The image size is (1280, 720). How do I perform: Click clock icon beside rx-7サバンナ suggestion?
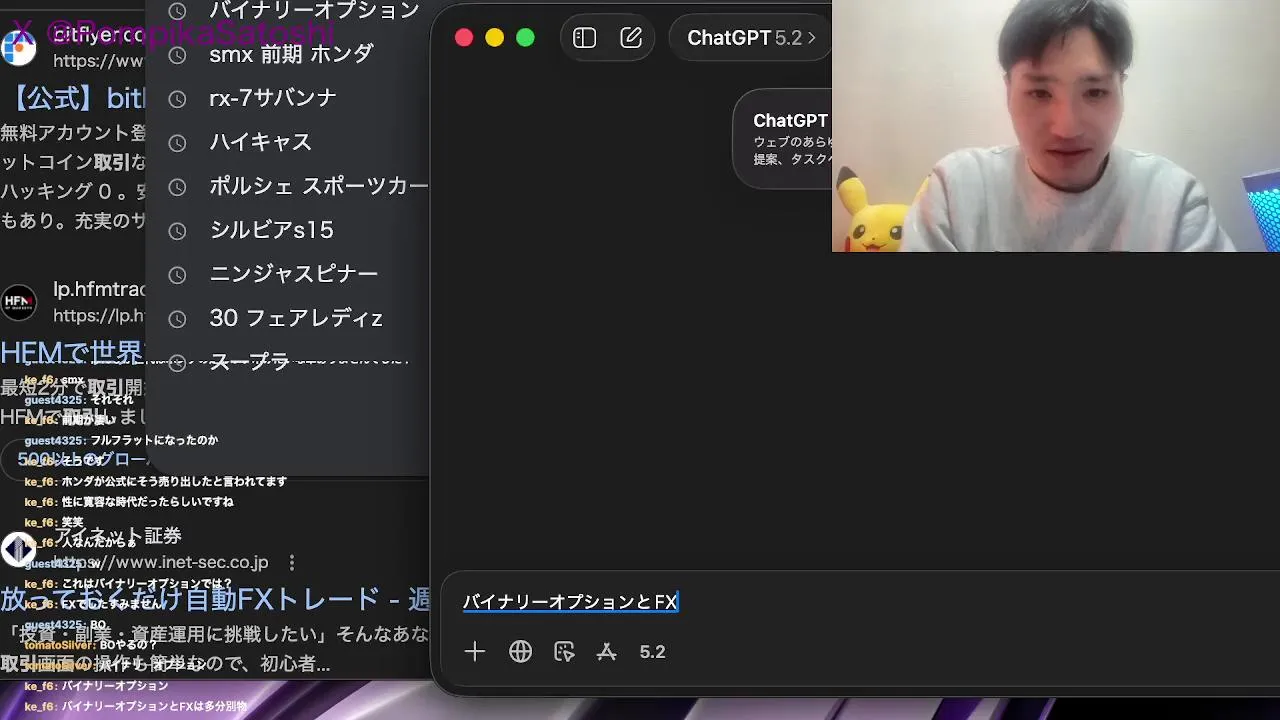tap(177, 99)
